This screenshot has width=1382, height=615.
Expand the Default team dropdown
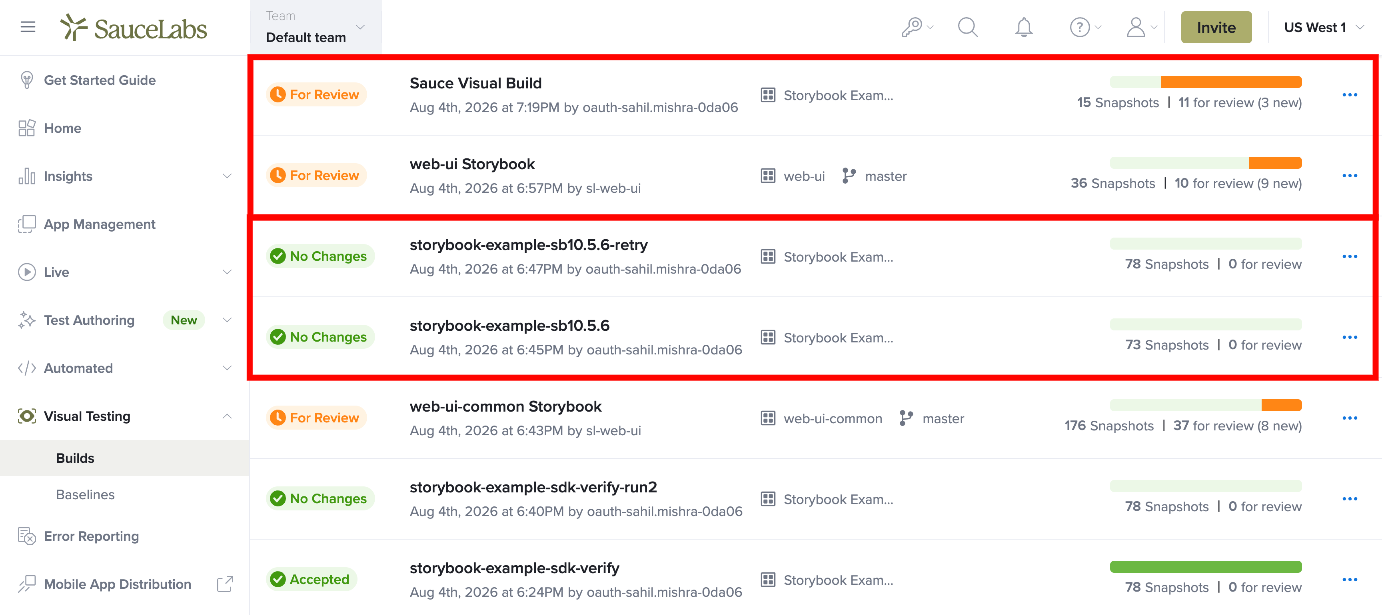316,27
